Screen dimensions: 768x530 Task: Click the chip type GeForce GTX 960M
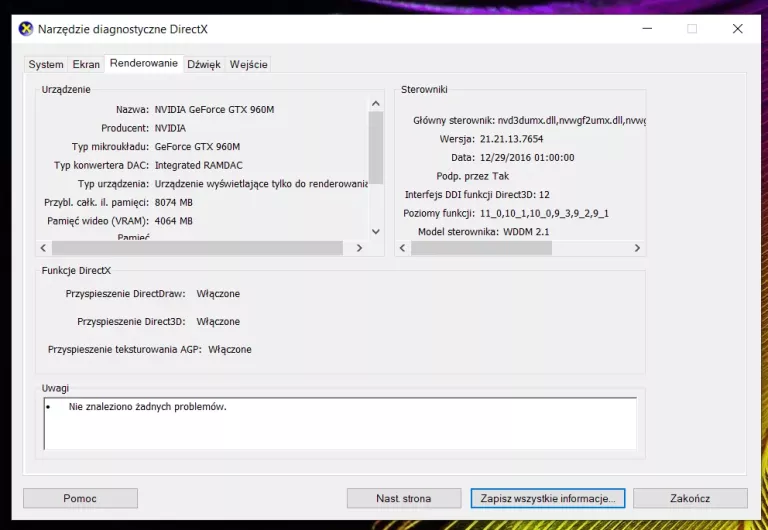197,146
